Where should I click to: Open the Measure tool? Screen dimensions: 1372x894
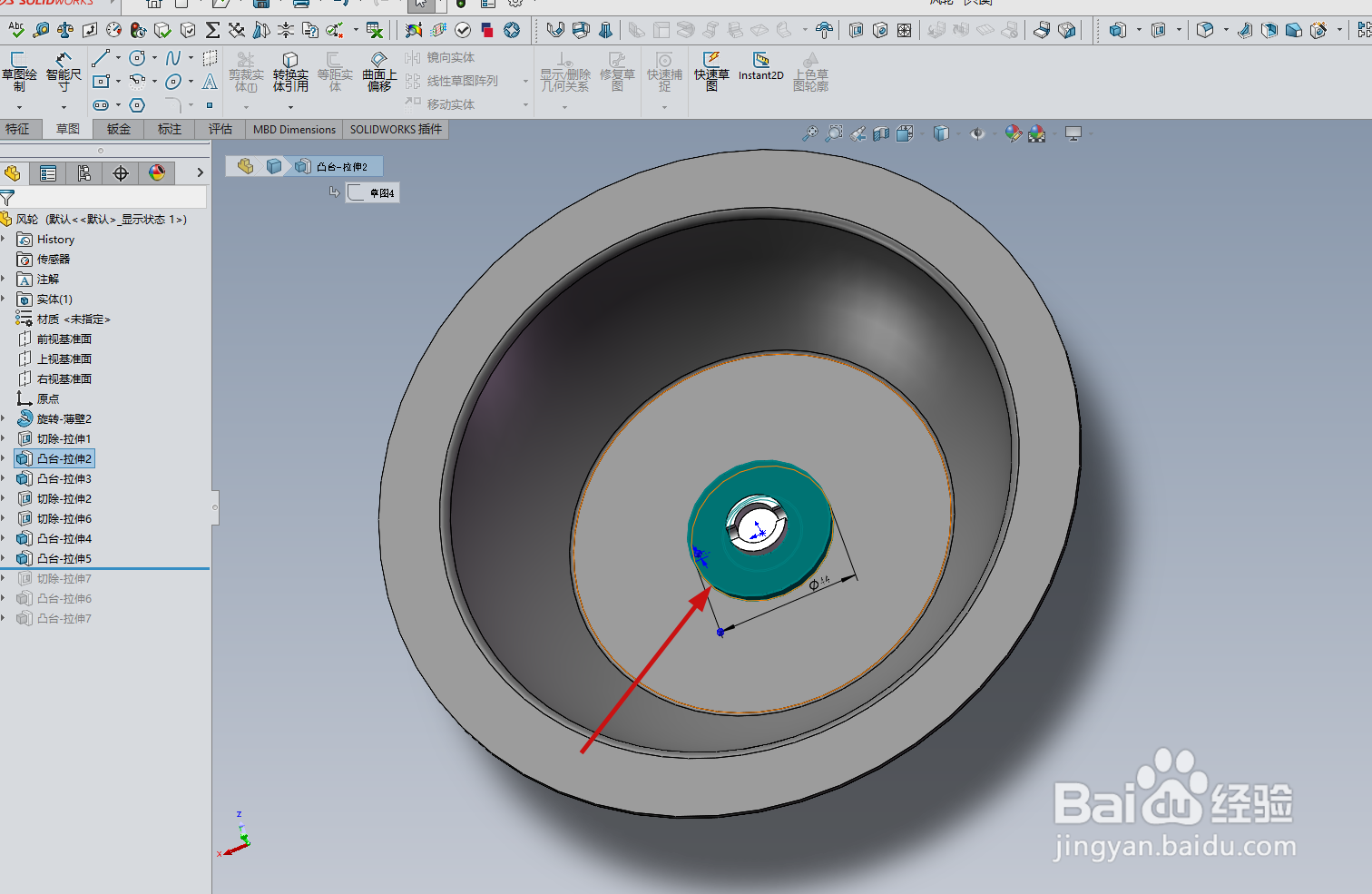tap(41, 30)
